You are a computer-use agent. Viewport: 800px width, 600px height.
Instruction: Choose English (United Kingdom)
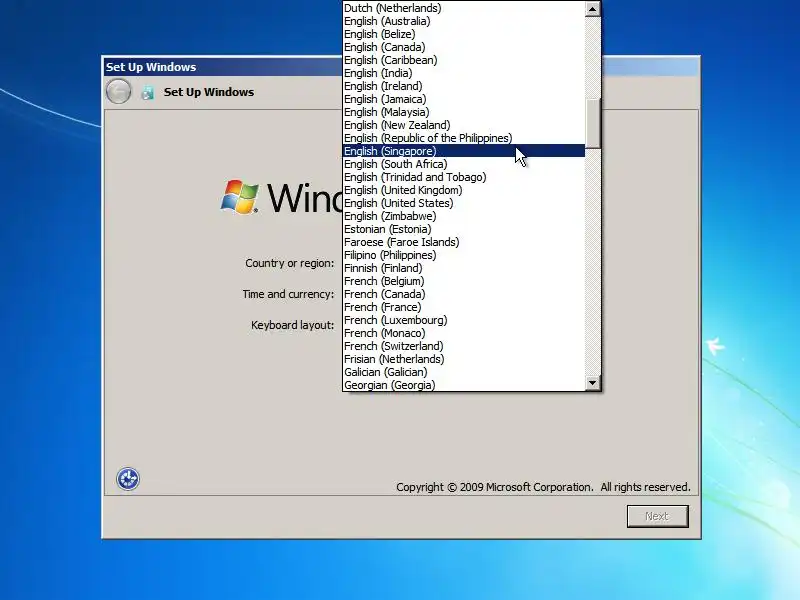[463, 190]
